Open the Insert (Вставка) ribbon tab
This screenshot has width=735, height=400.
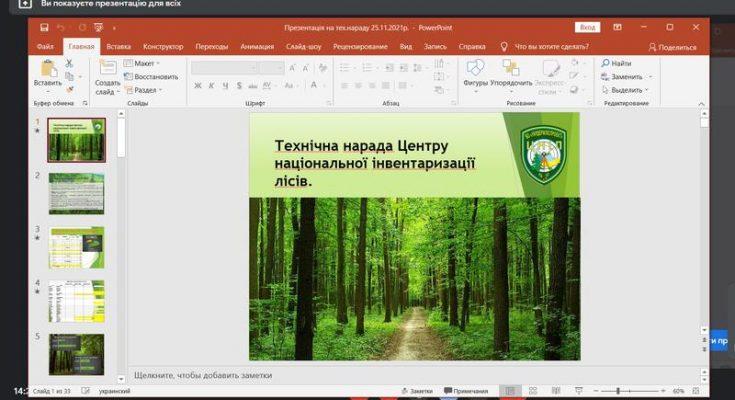(x=118, y=46)
